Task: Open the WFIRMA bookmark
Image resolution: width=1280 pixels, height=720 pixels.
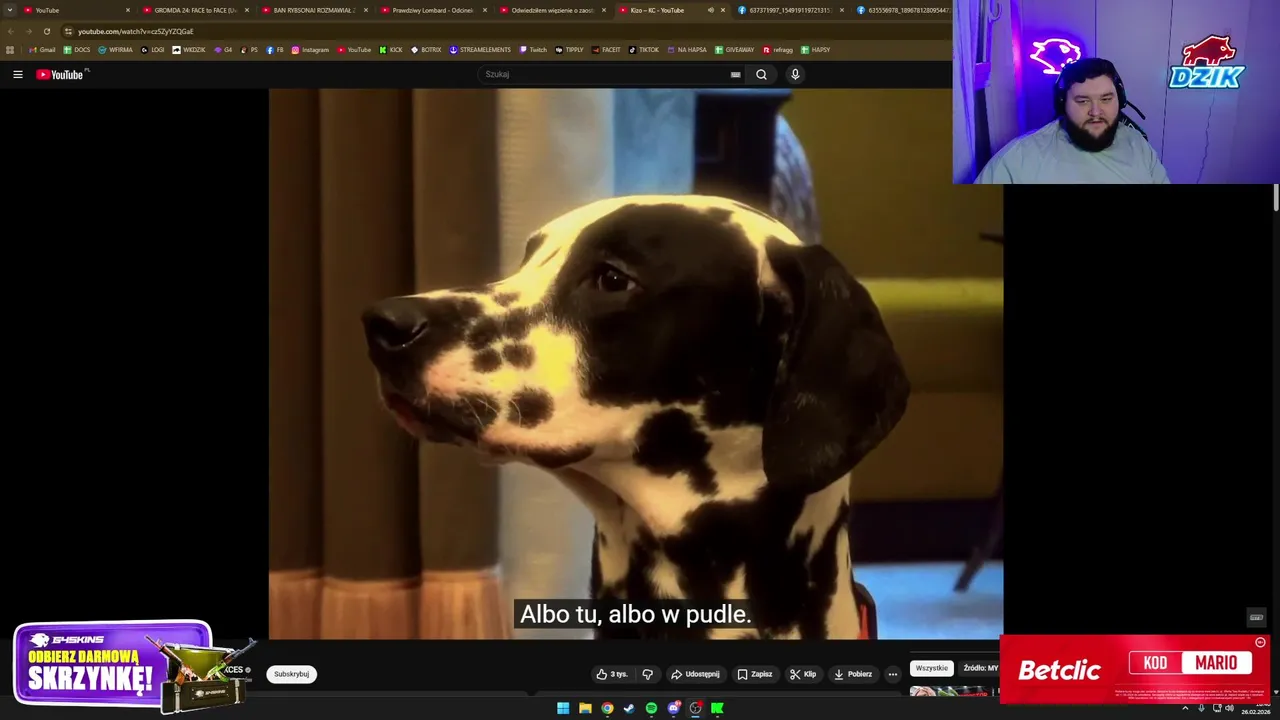Action: pos(115,50)
